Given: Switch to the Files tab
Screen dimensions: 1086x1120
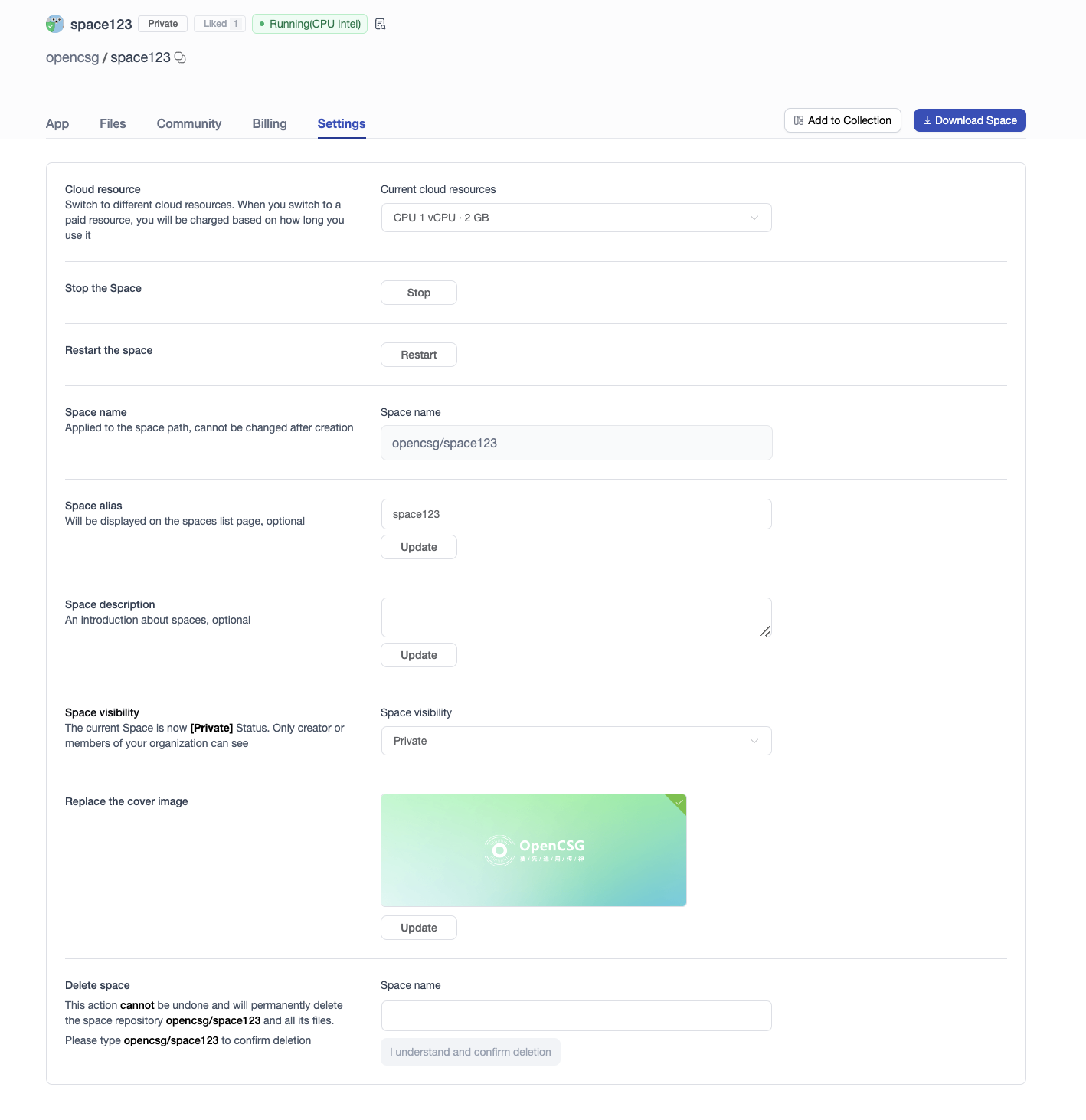Looking at the screenshot, I should coord(112,123).
